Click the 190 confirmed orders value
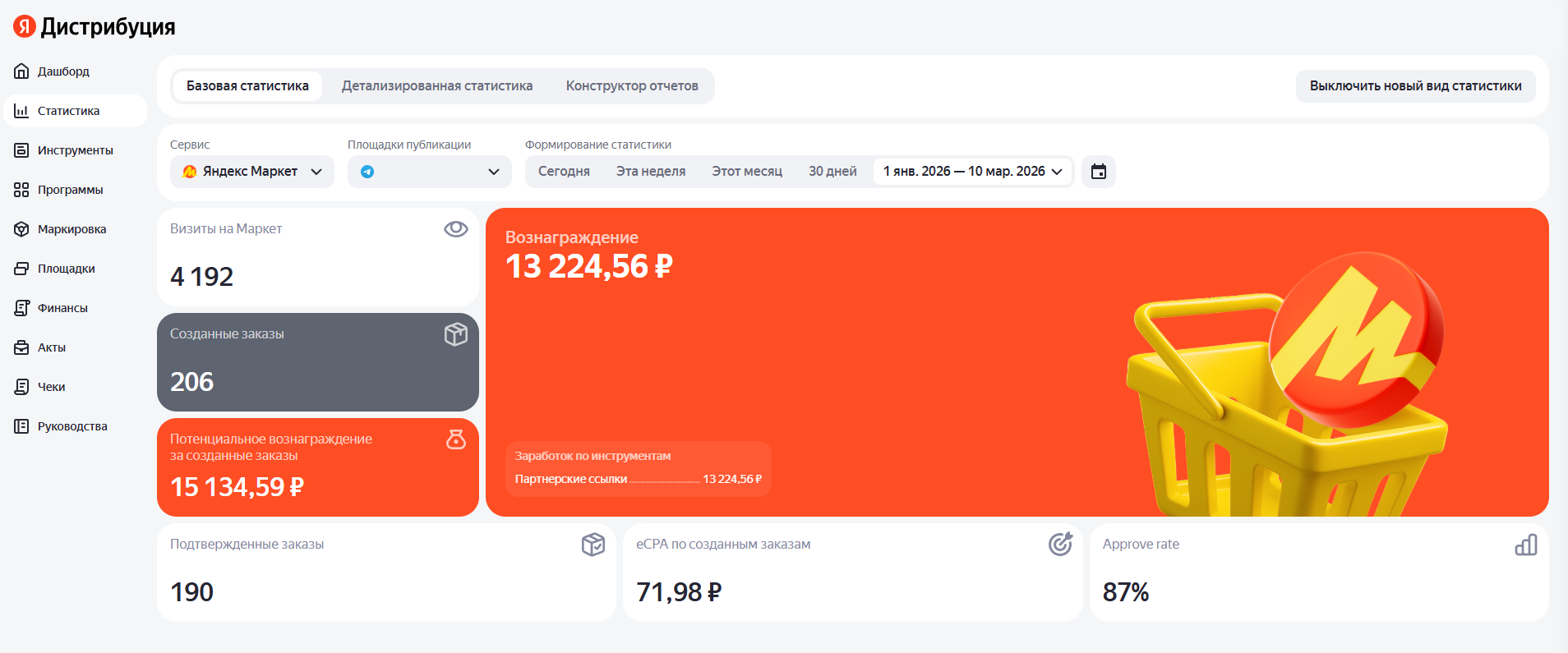Viewport: 1568px width, 653px height. pyautogui.click(x=191, y=592)
